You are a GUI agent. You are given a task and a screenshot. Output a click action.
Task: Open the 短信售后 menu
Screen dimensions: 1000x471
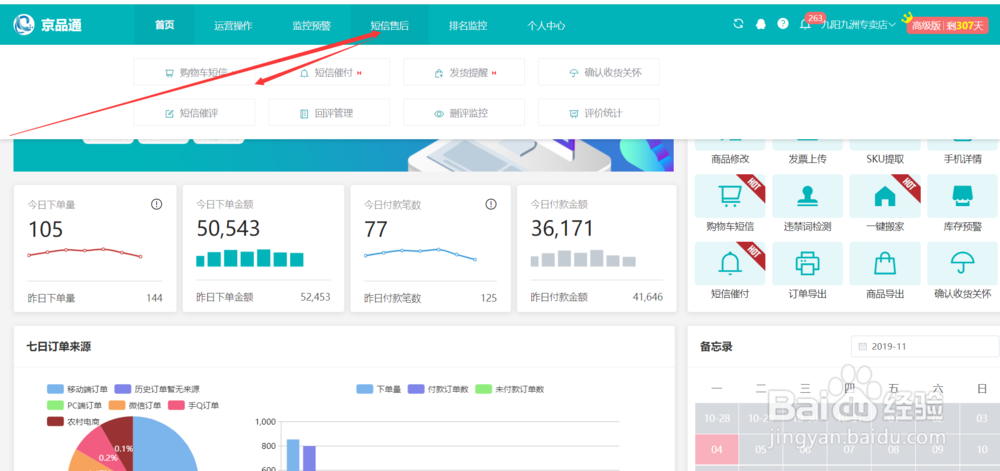coord(390,26)
